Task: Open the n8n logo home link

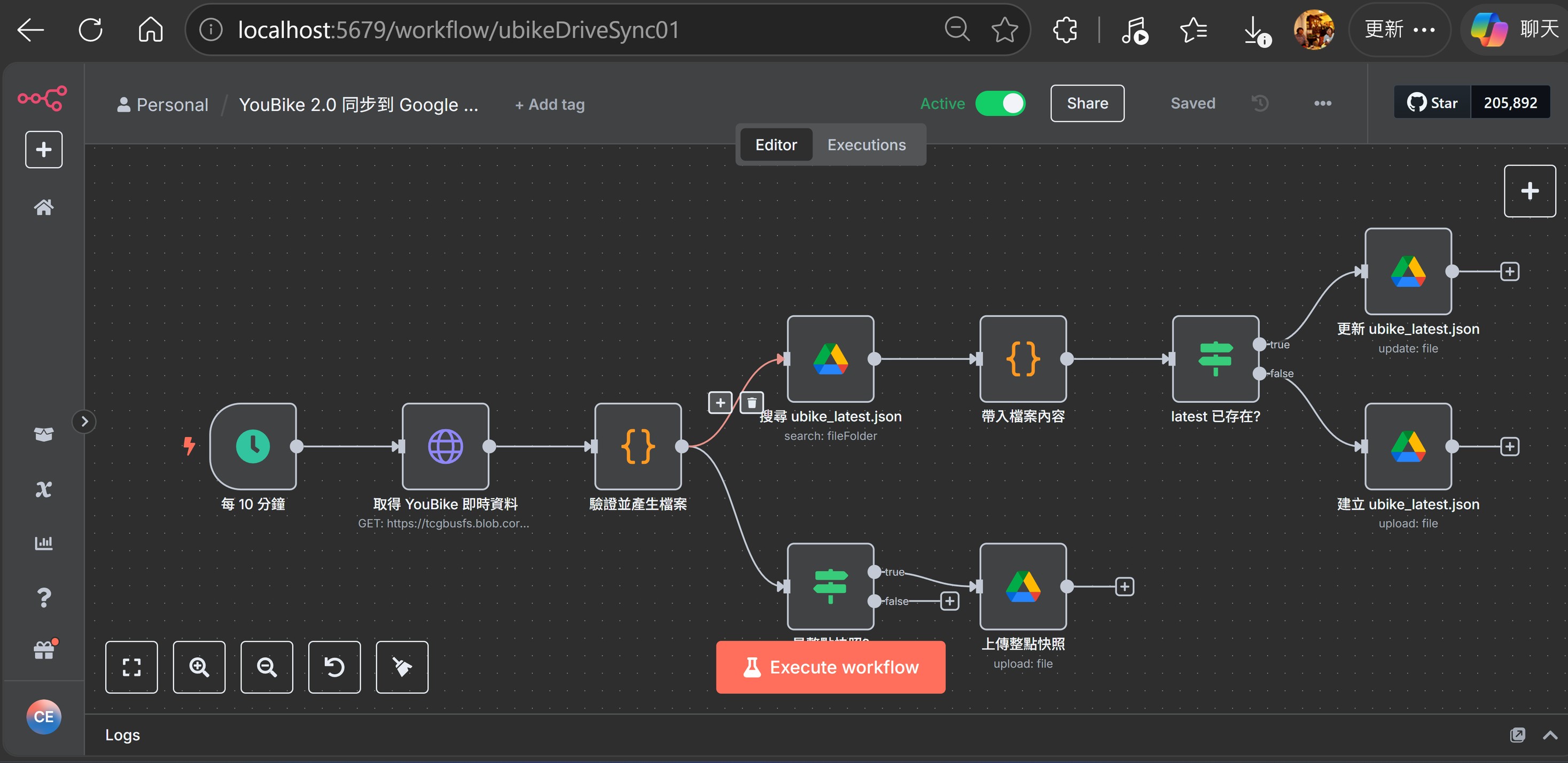Action: pyautogui.click(x=43, y=99)
